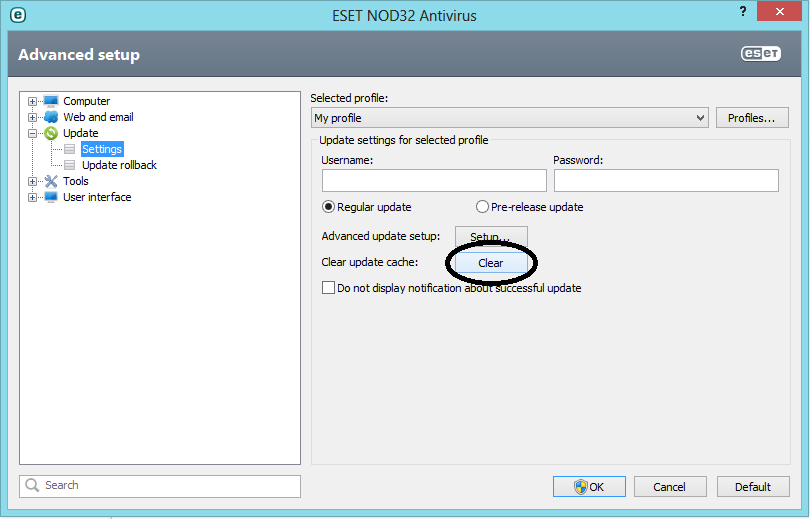Expand the User interface tree node
This screenshot has height=519, width=810.
click(x=32, y=197)
